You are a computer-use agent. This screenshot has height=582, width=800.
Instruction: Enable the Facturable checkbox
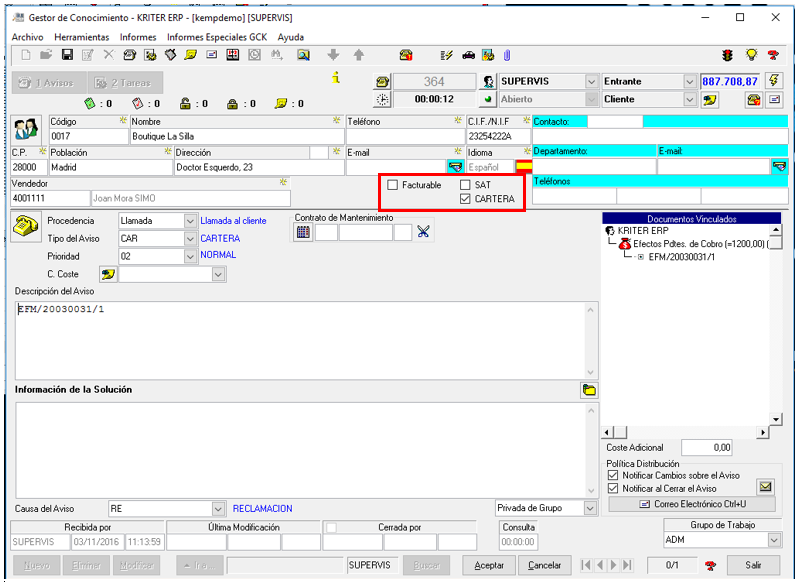pyautogui.click(x=393, y=185)
